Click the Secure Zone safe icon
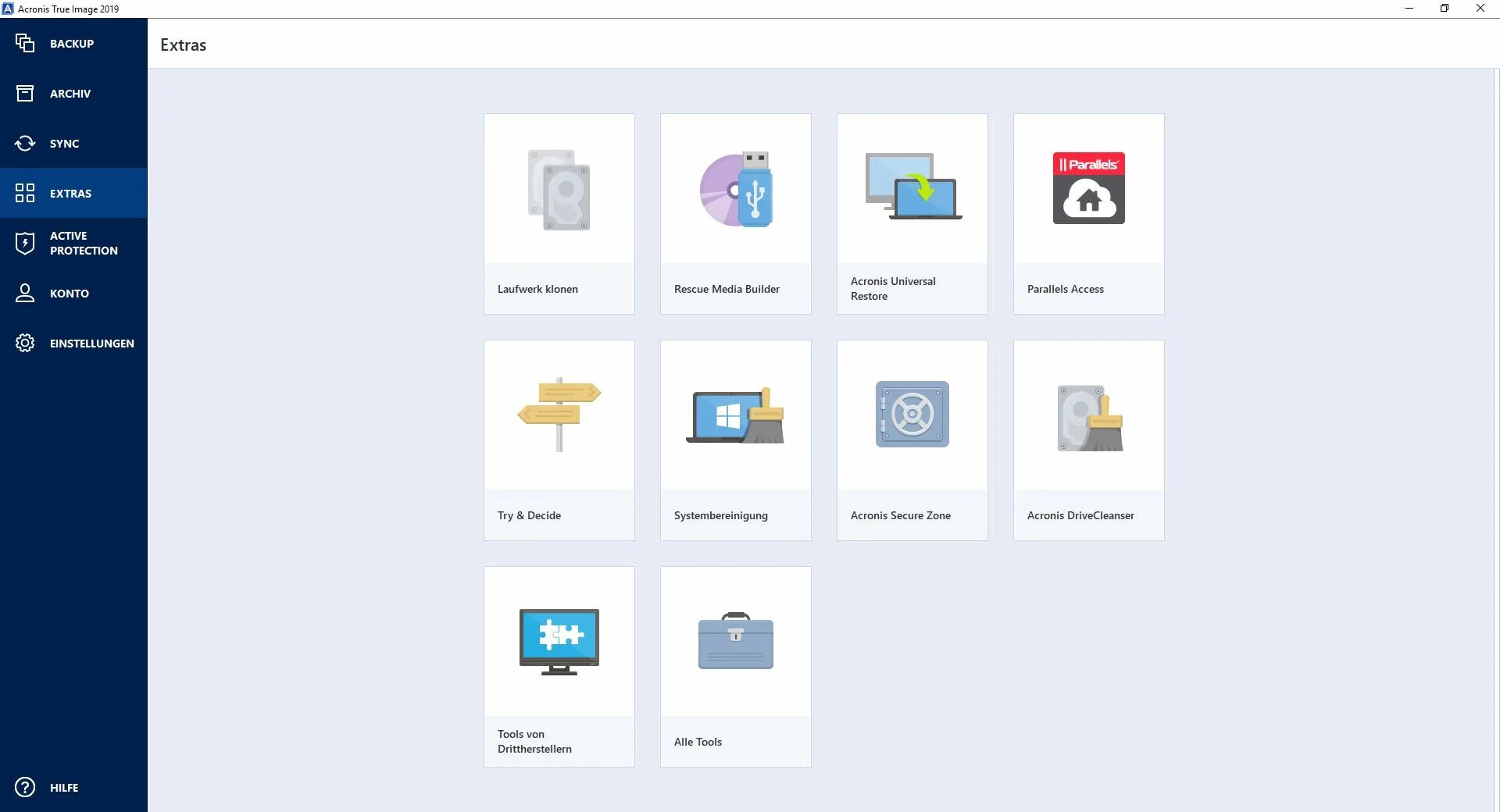1500x812 pixels. [912, 414]
